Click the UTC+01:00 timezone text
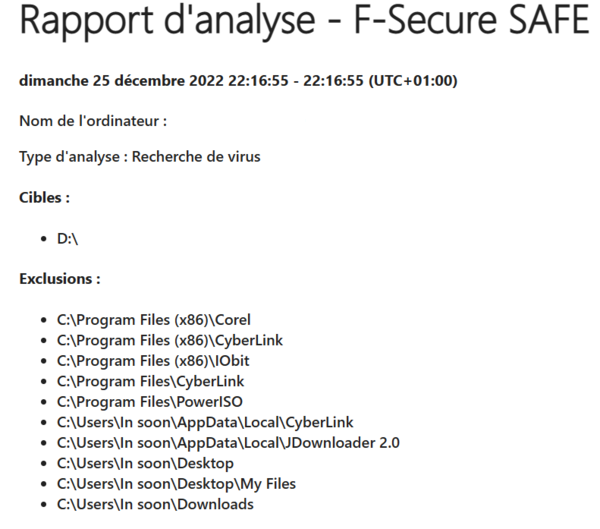The height and width of the screenshot is (529, 600). point(413,81)
